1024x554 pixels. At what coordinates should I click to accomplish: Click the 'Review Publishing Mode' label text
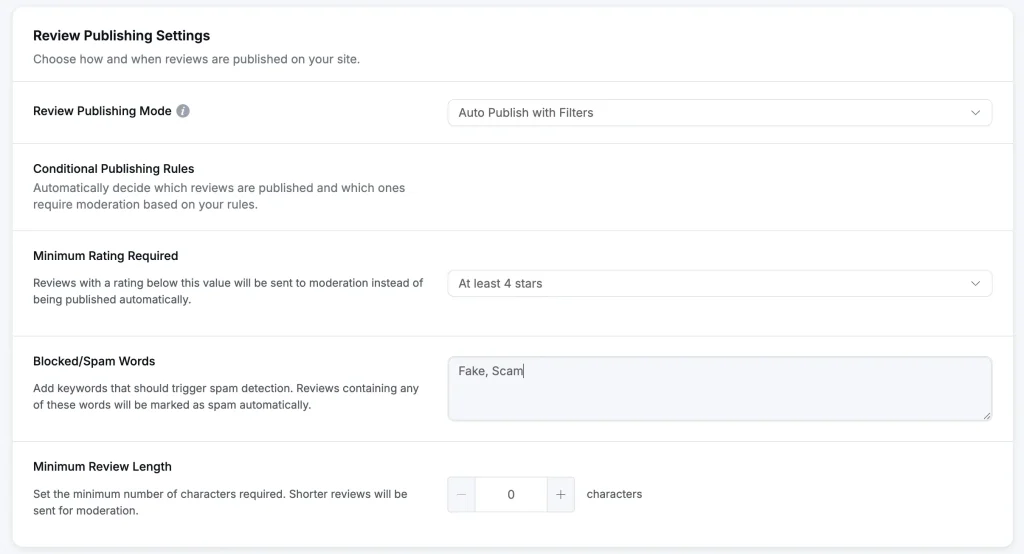[103, 111]
